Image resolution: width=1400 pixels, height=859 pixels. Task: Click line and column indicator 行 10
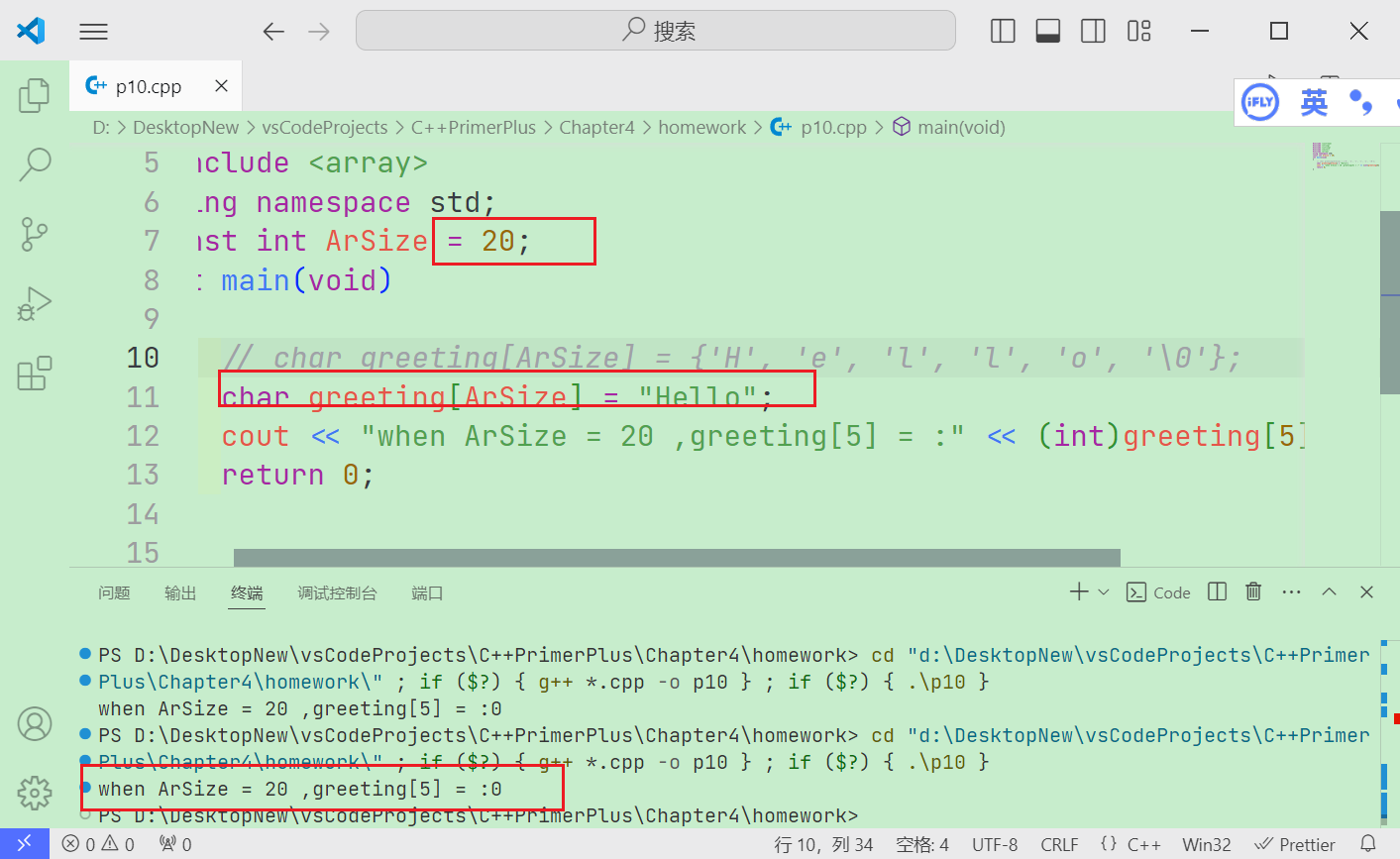pyautogui.click(x=823, y=844)
